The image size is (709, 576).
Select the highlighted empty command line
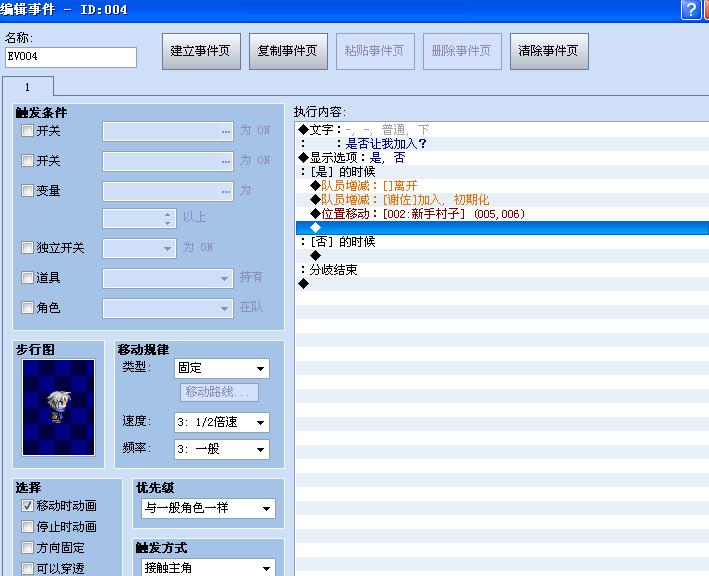coord(502,228)
